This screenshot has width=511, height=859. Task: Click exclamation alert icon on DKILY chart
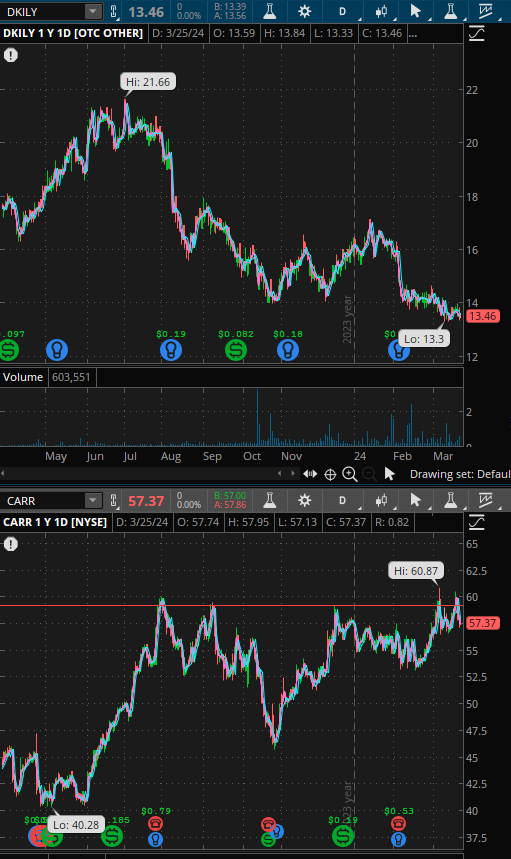click(11, 55)
